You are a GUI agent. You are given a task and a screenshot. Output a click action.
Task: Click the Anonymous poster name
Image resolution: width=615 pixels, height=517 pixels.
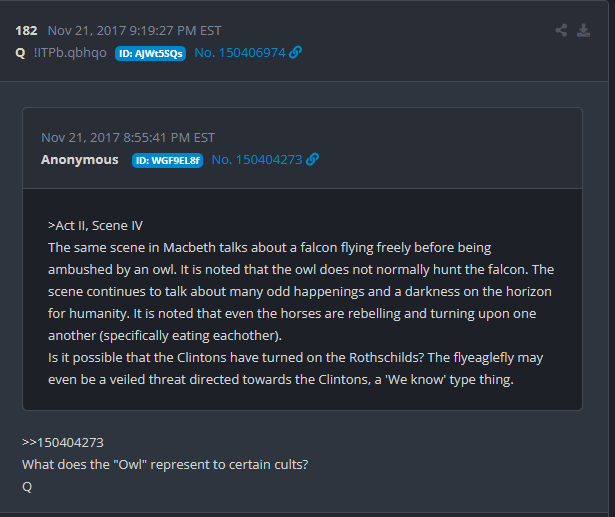coord(79,159)
